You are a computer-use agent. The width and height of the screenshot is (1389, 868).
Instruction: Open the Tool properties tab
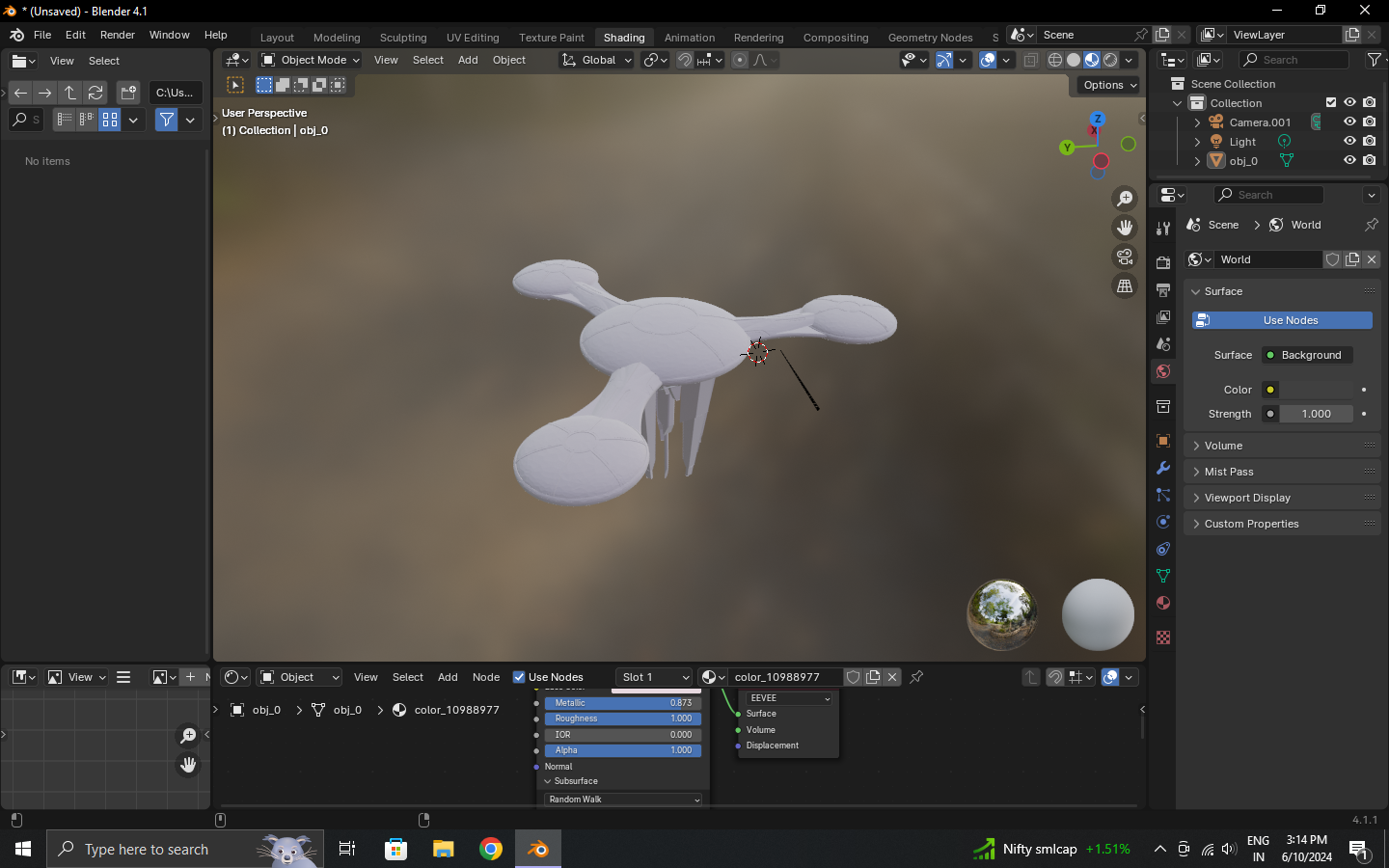click(x=1163, y=229)
